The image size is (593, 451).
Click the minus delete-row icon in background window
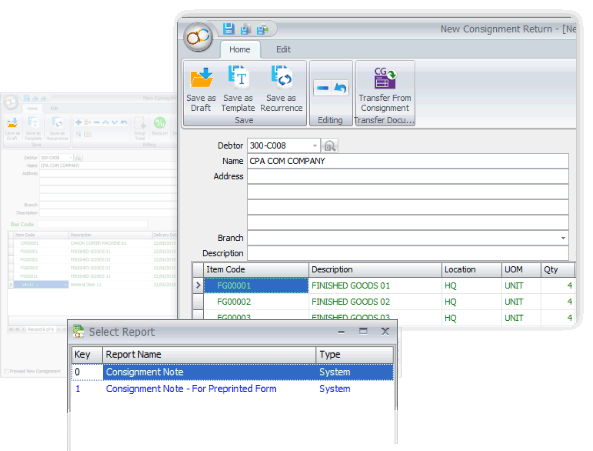tap(96, 122)
